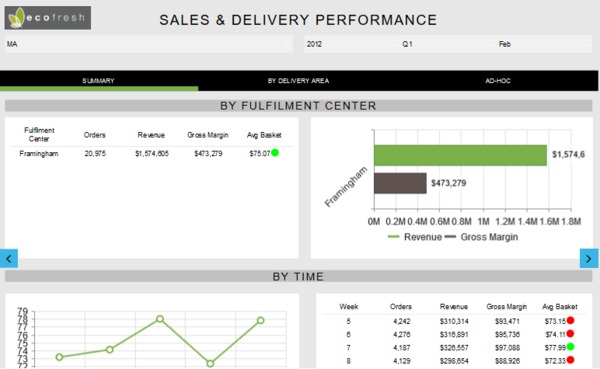This screenshot has width=600, height=369.
Task: Open the 2012 year dropdown
Action: (x=352, y=44)
